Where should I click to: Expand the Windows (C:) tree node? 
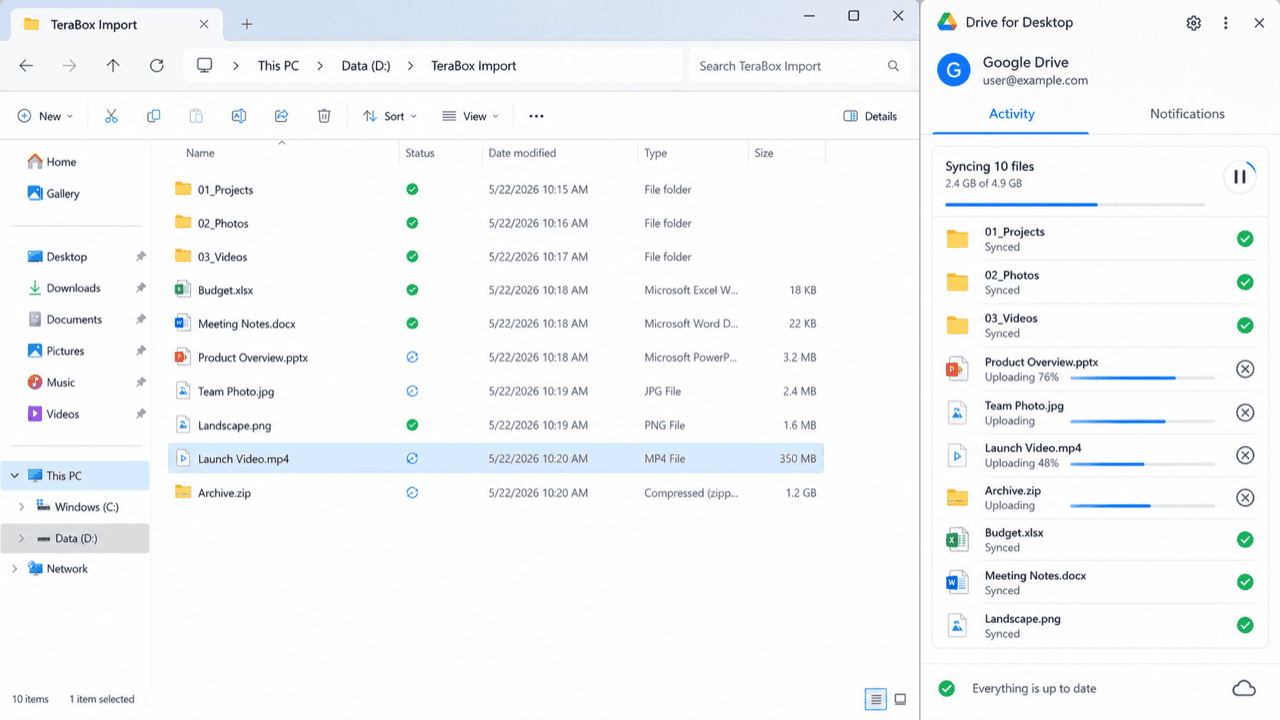(21, 507)
